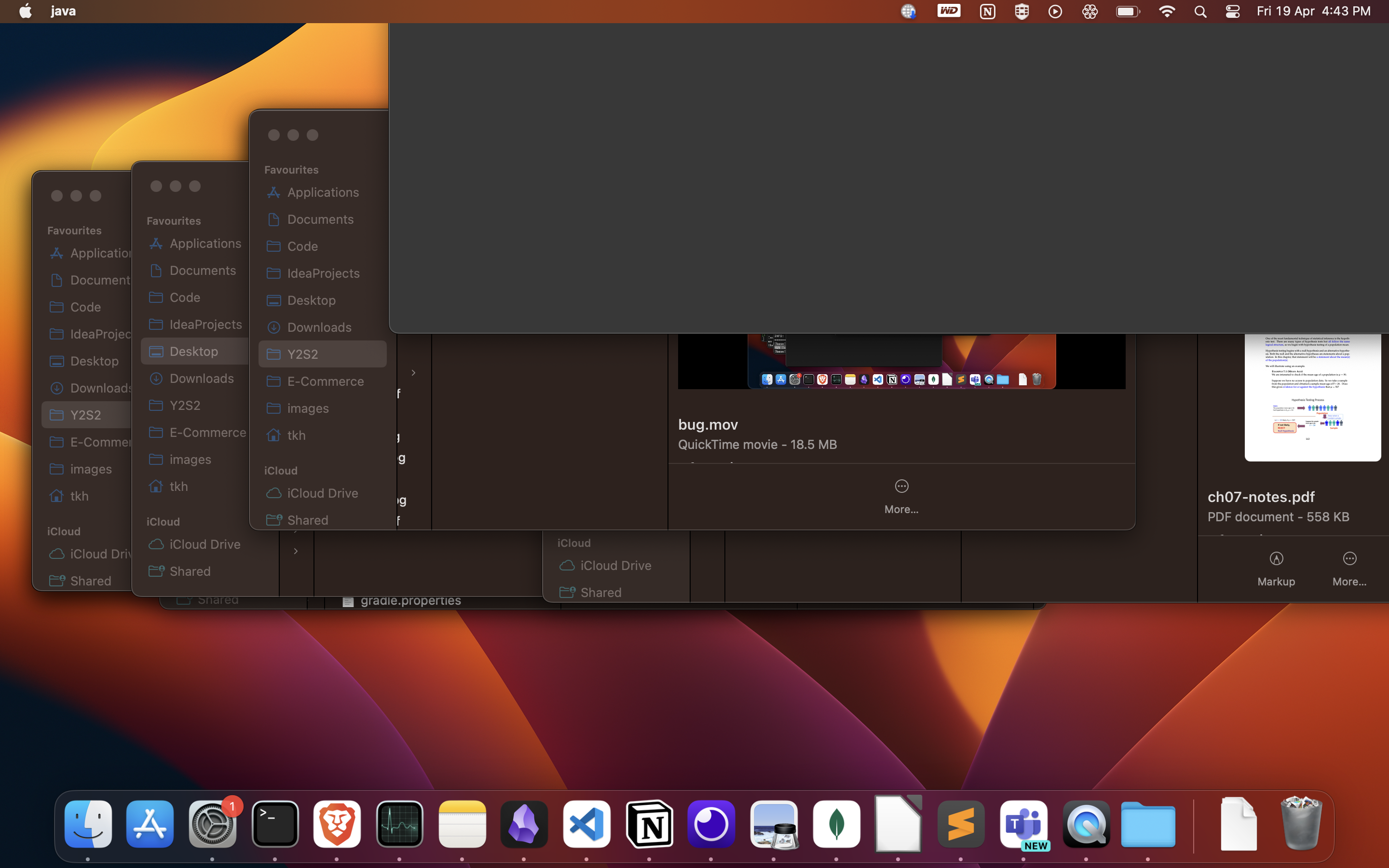
Task: Open Trash in the dock
Action: tap(1301, 825)
